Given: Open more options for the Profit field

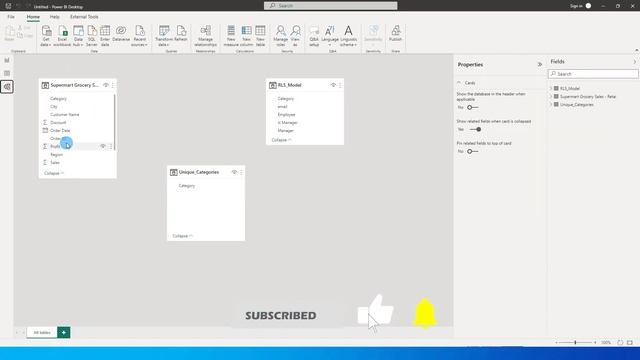Looking at the screenshot, I should tap(111, 146).
